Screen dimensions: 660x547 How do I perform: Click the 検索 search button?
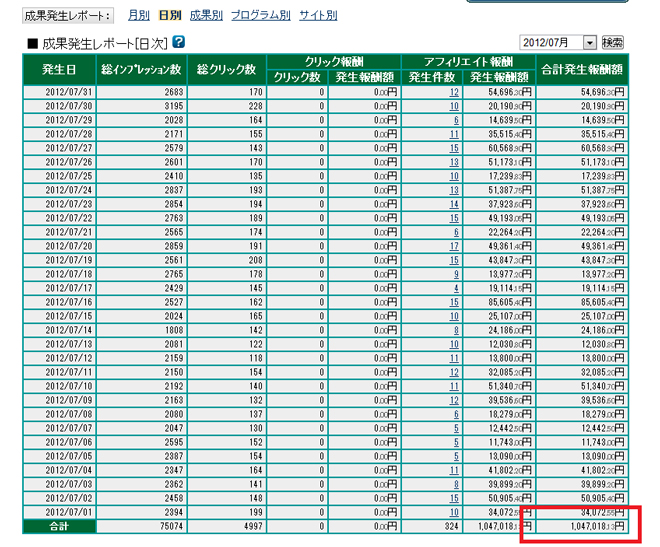tap(613, 43)
